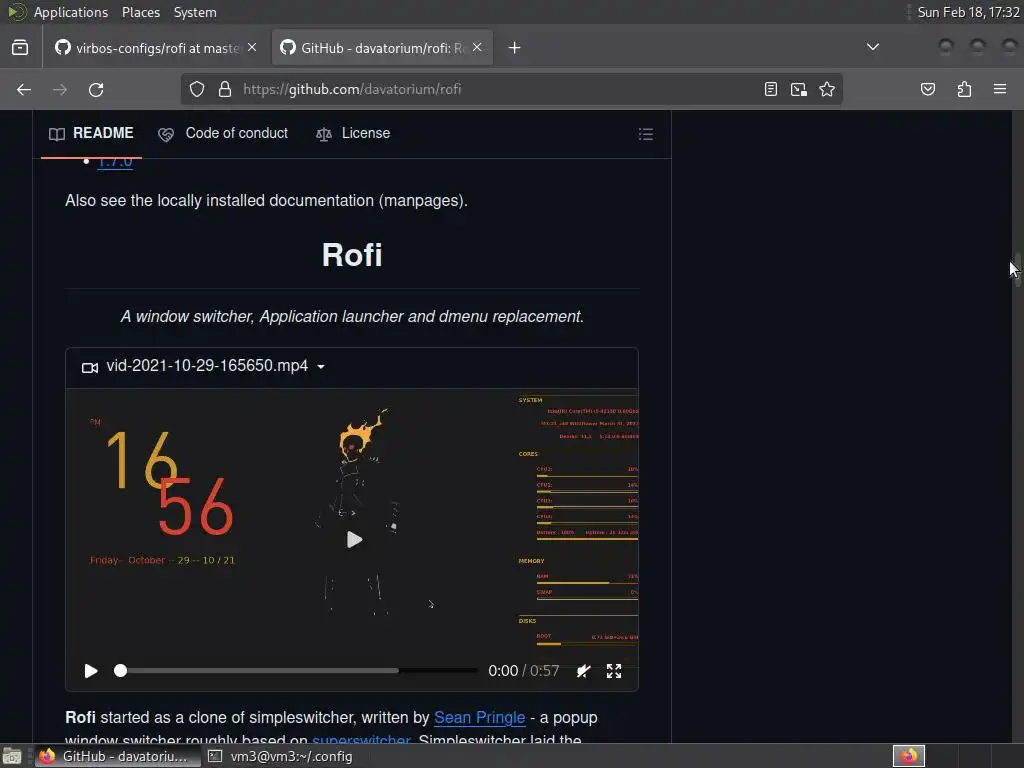Expand the vid-2021-10-29-165650.mp4 dropdown

coord(321,366)
